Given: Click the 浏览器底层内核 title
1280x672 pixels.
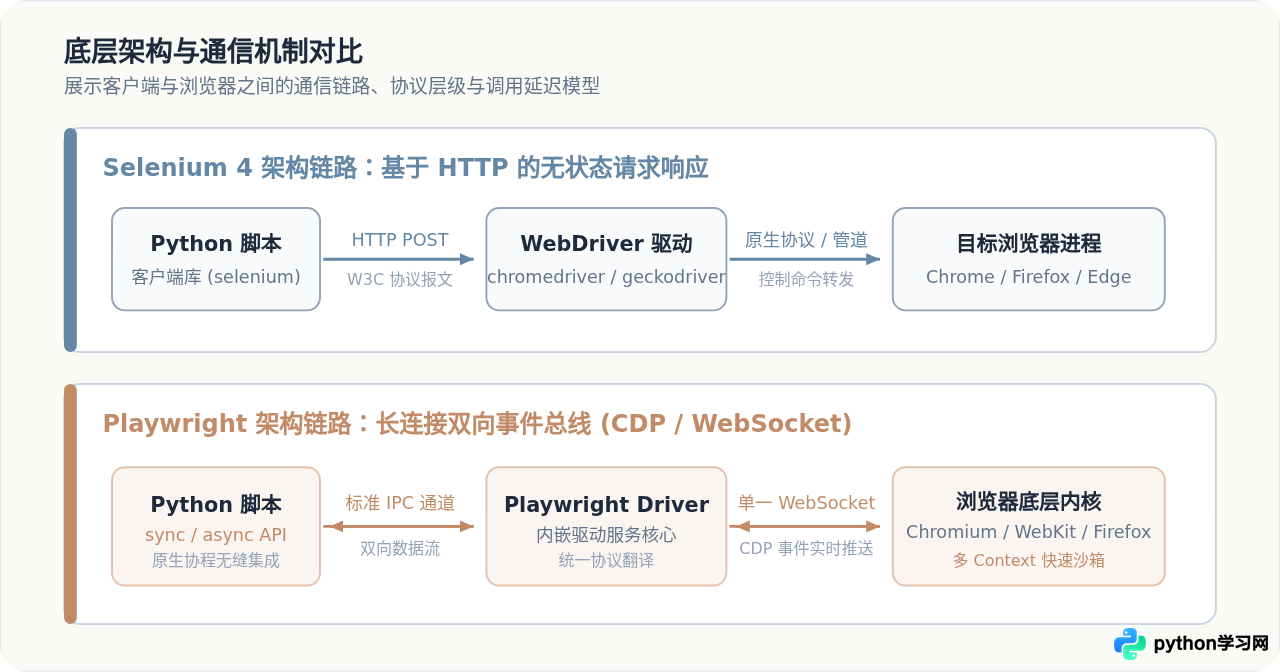Looking at the screenshot, I should (x=1029, y=502).
